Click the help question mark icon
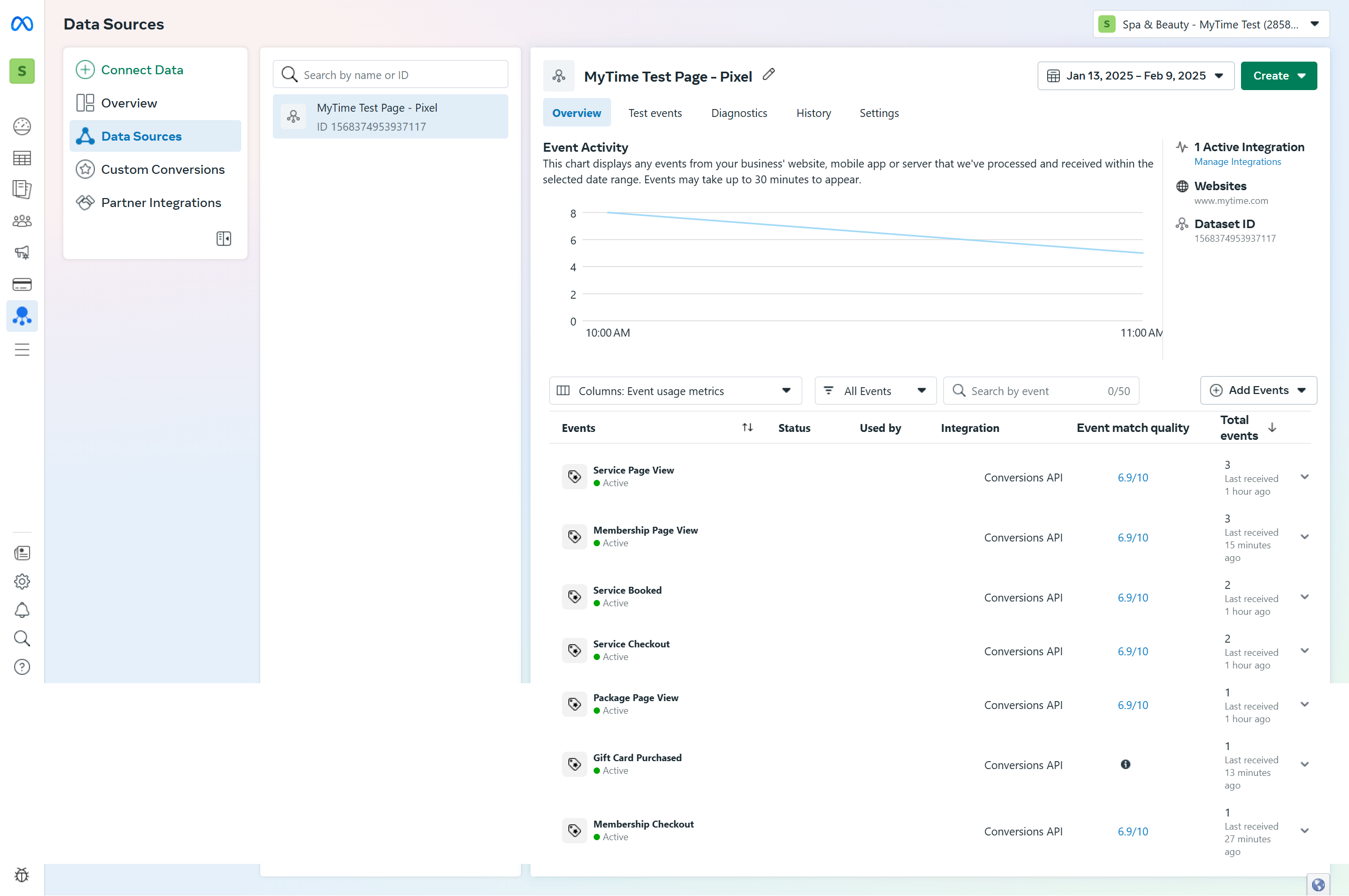The height and width of the screenshot is (896, 1349). coord(22,667)
